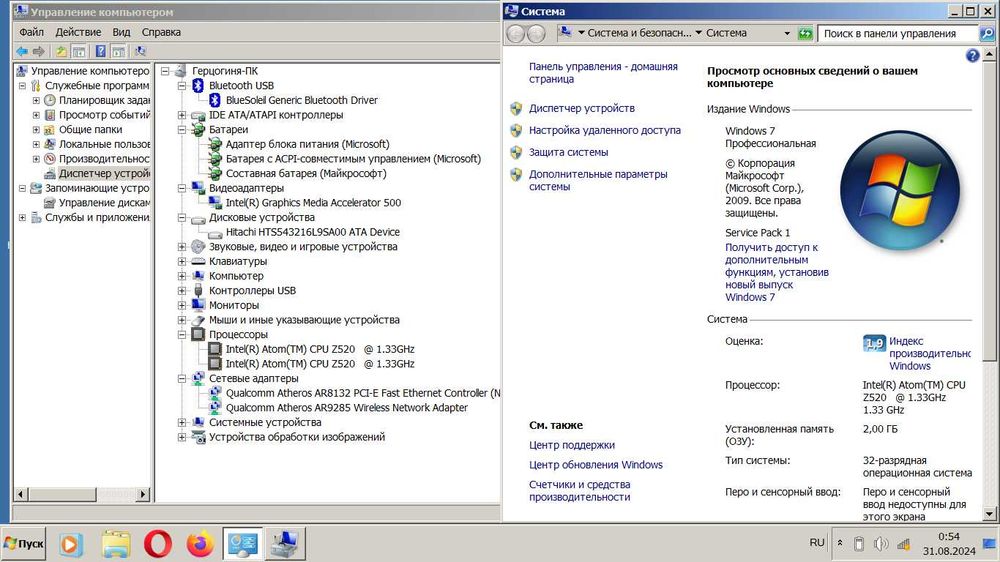This screenshot has width=1000, height=562.
Task: Open the view menu in Computer Management
Action: click(121, 32)
